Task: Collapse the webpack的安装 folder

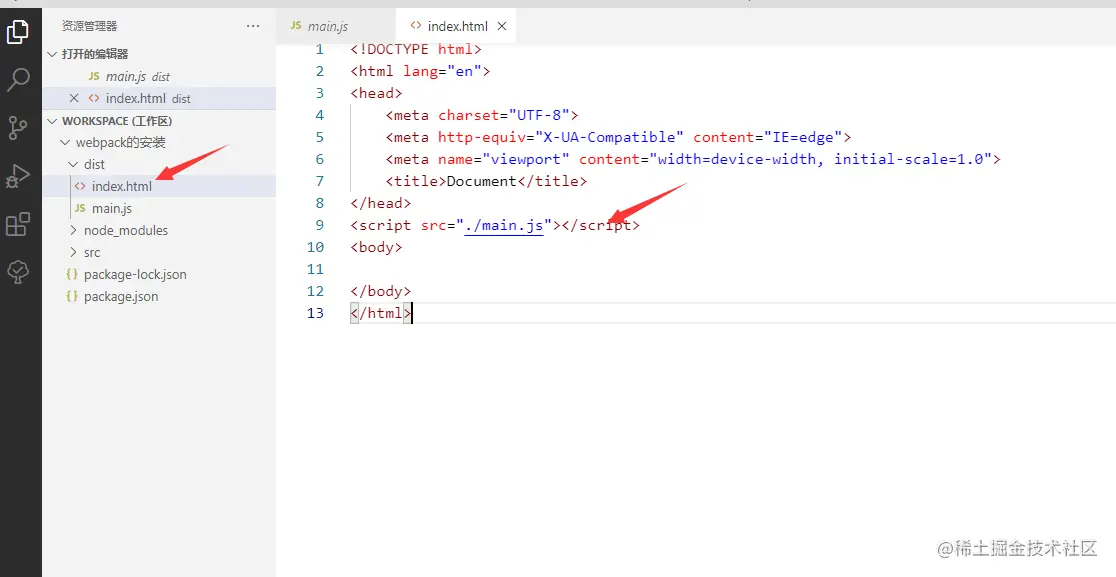Action: (x=65, y=142)
